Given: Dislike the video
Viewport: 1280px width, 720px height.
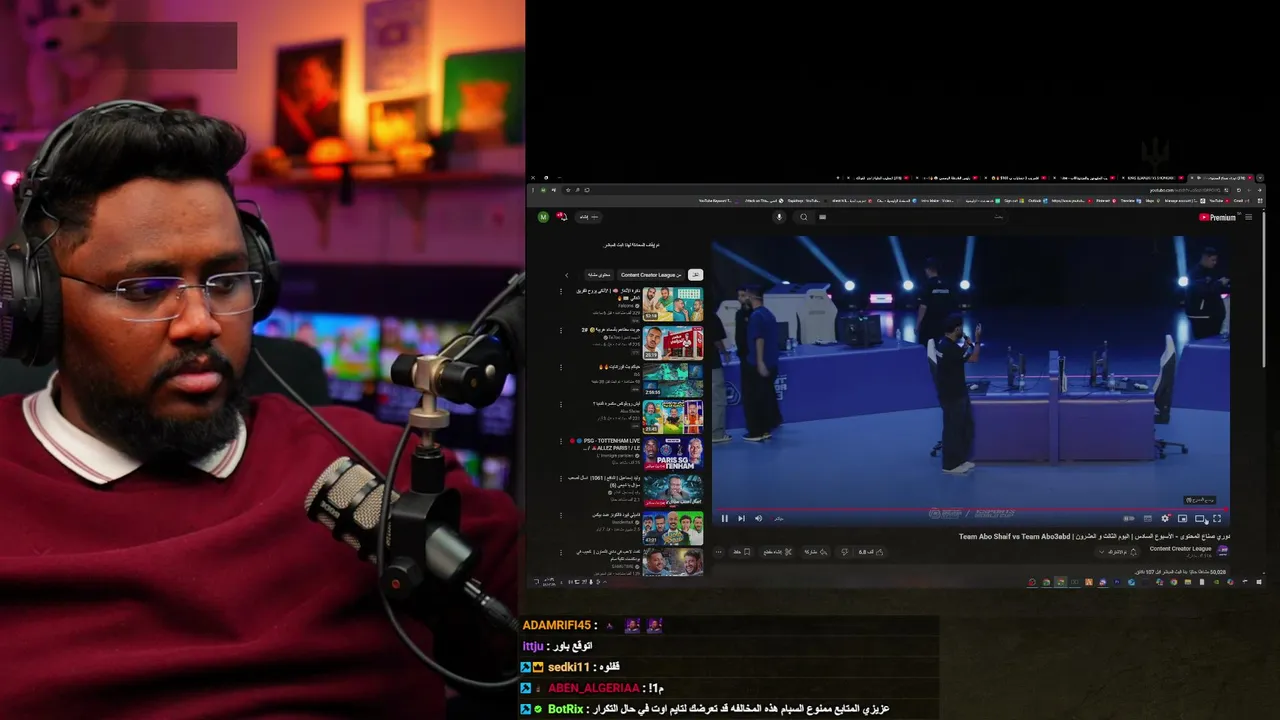Looking at the screenshot, I should tap(845, 552).
